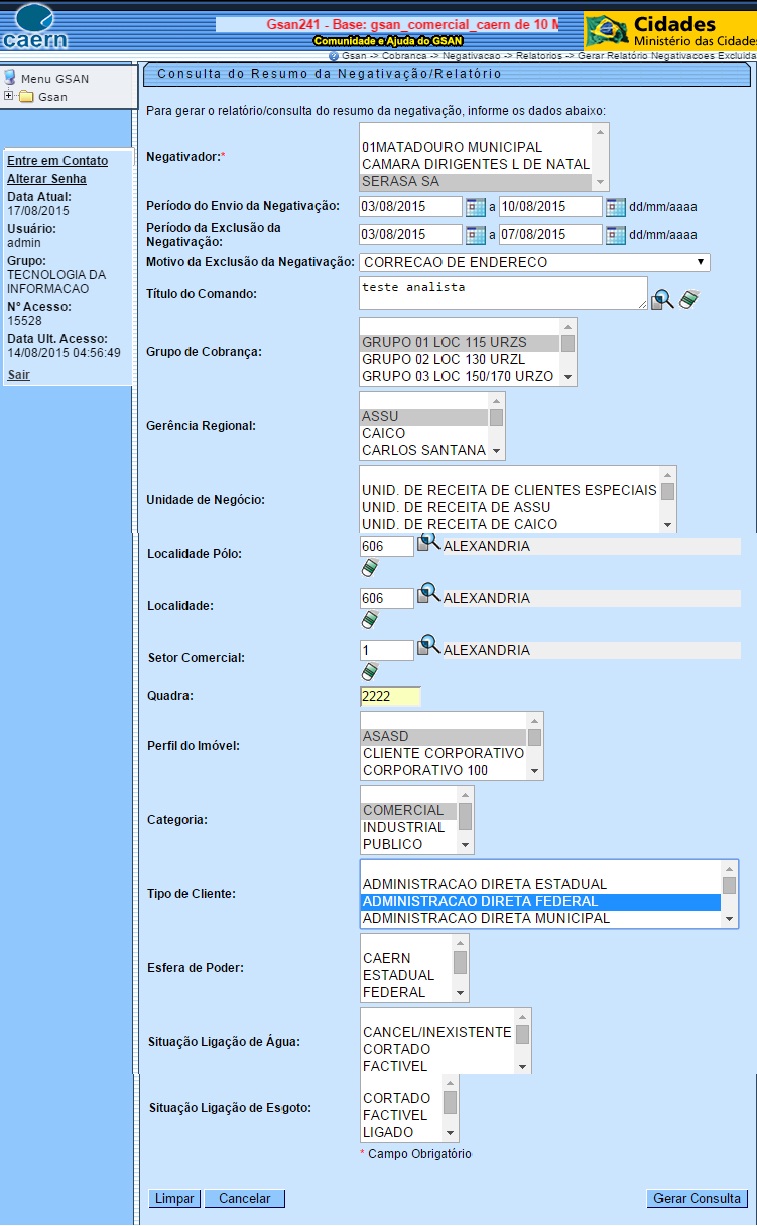The height and width of the screenshot is (1226, 757).
Task: Open Motivo da Exclusão da Negativação dropdown
Action: [x=534, y=262]
